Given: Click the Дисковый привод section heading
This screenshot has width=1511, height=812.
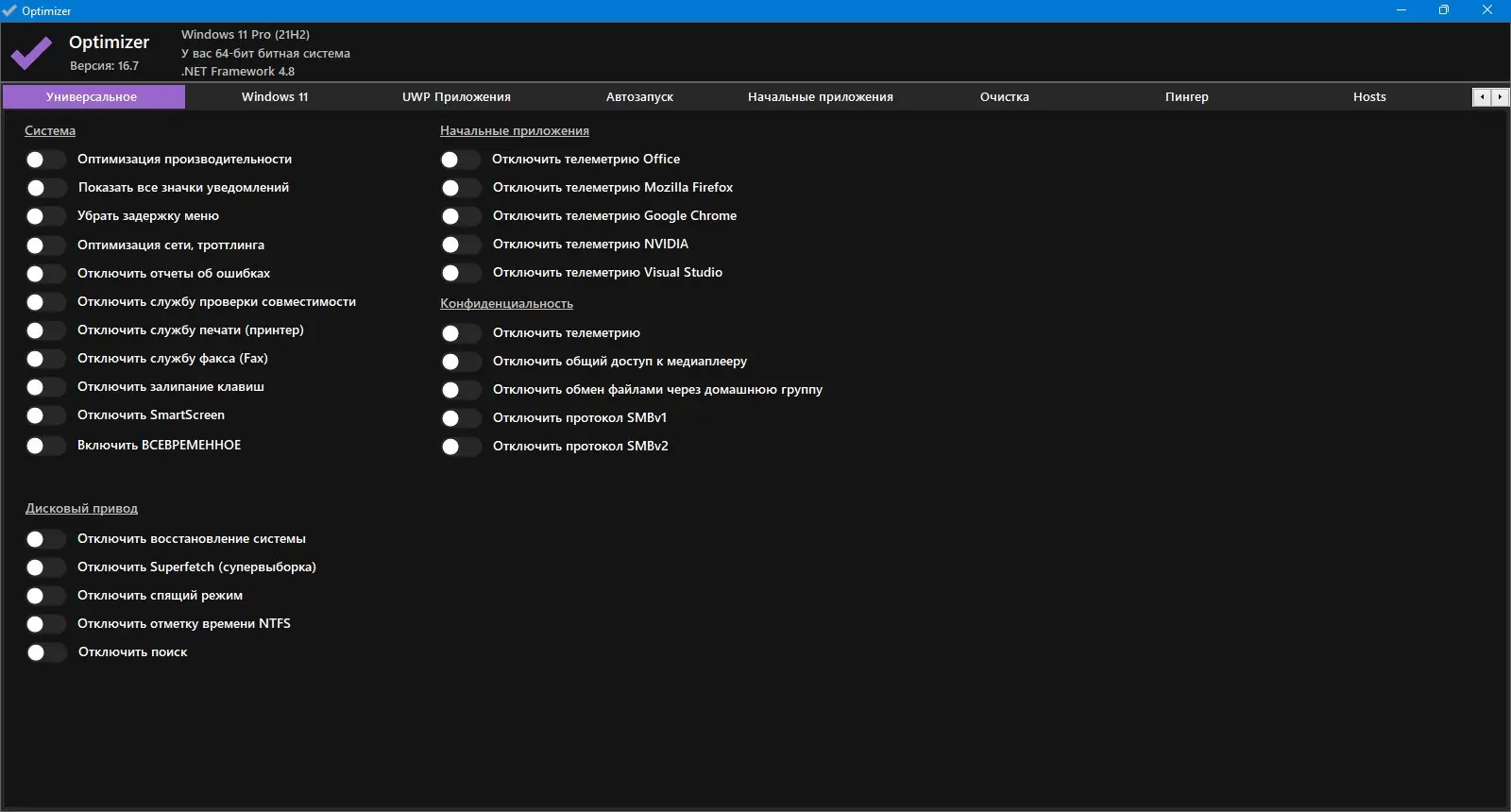Looking at the screenshot, I should click(81, 508).
